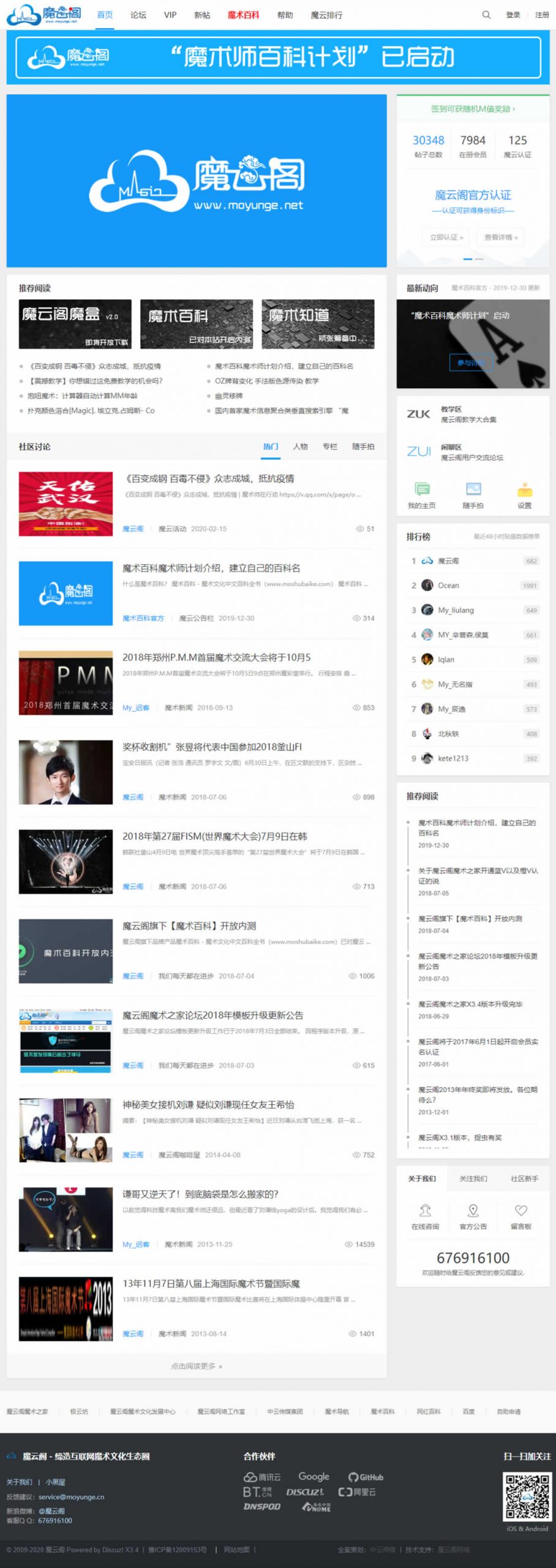Open the 魔术百科 navigation menu item
556x1568 pixels.
tap(243, 15)
